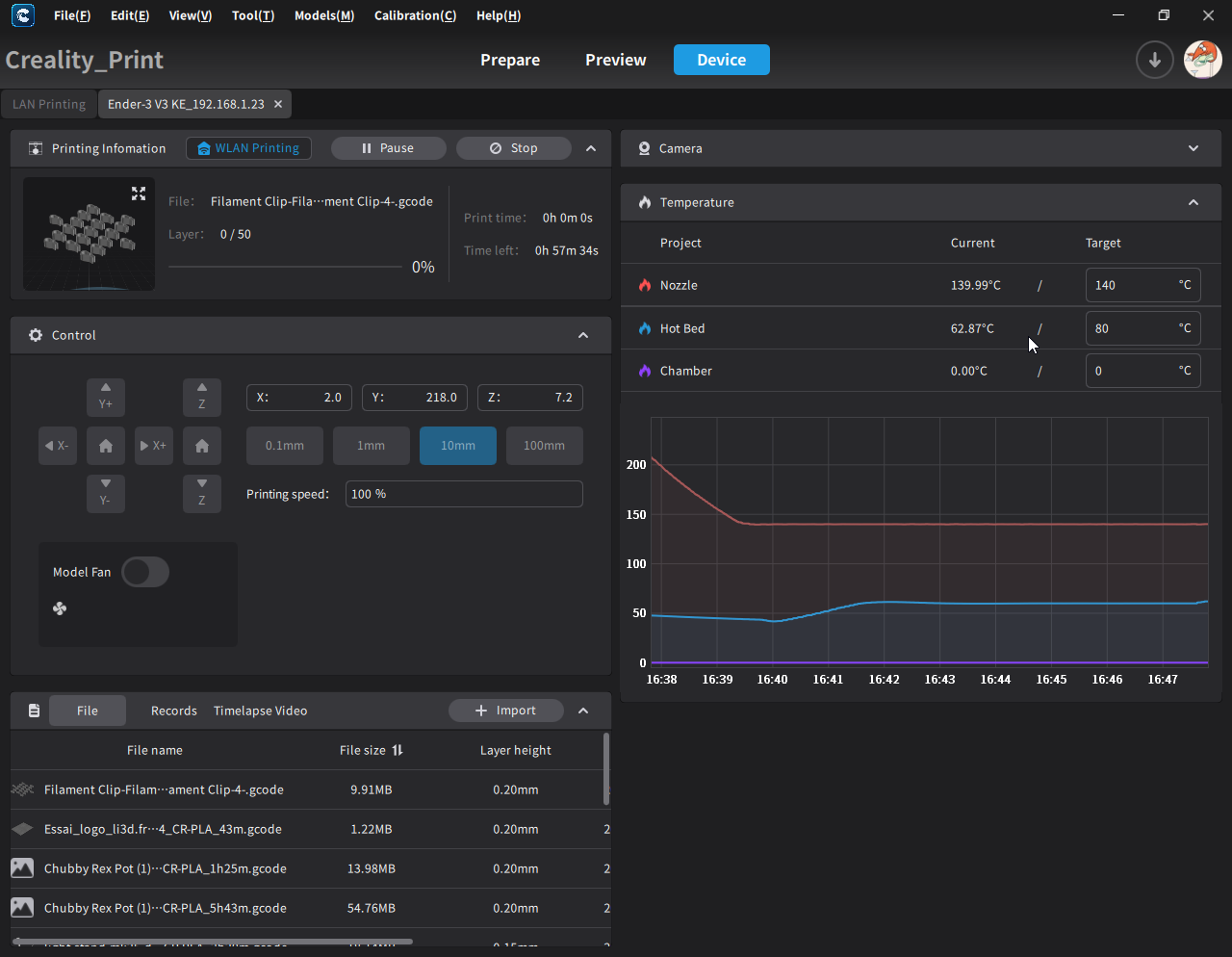Click the user avatar profile icon
The width and height of the screenshot is (1232, 957).
click(x=1202, y=60)
